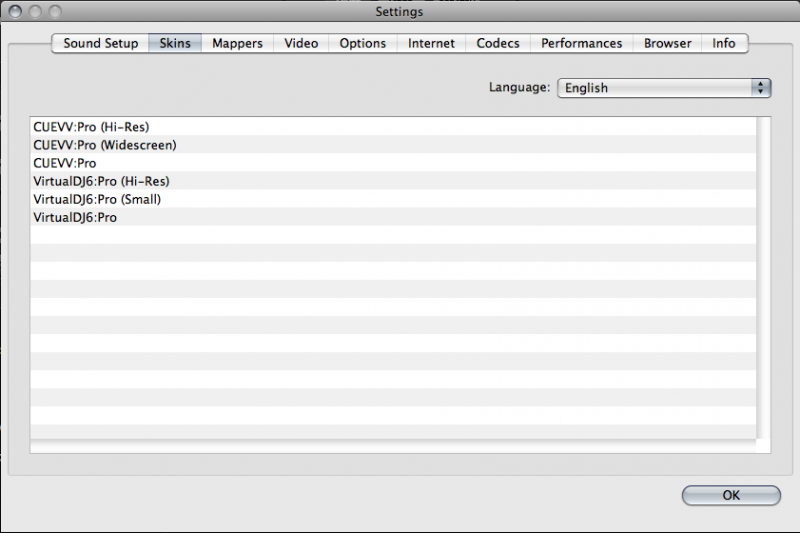Select the VirtualDJ6:Pro (Hi-Res) skin

[x=101, y=181]
